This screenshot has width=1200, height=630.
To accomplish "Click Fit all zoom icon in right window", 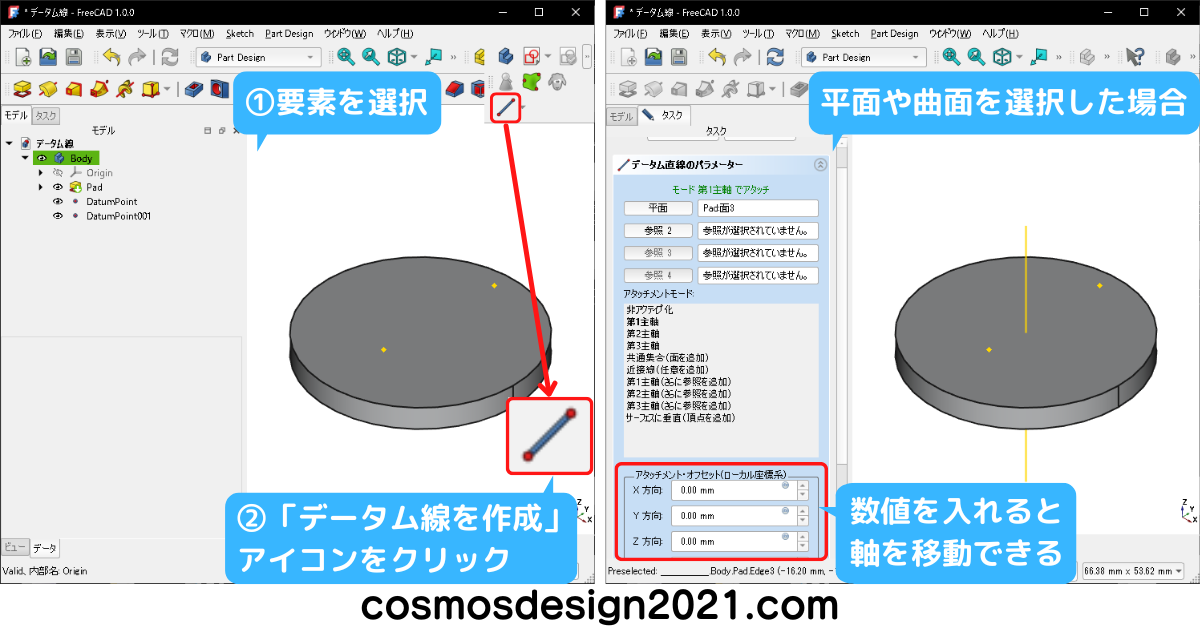I will [x=951, y=57].
